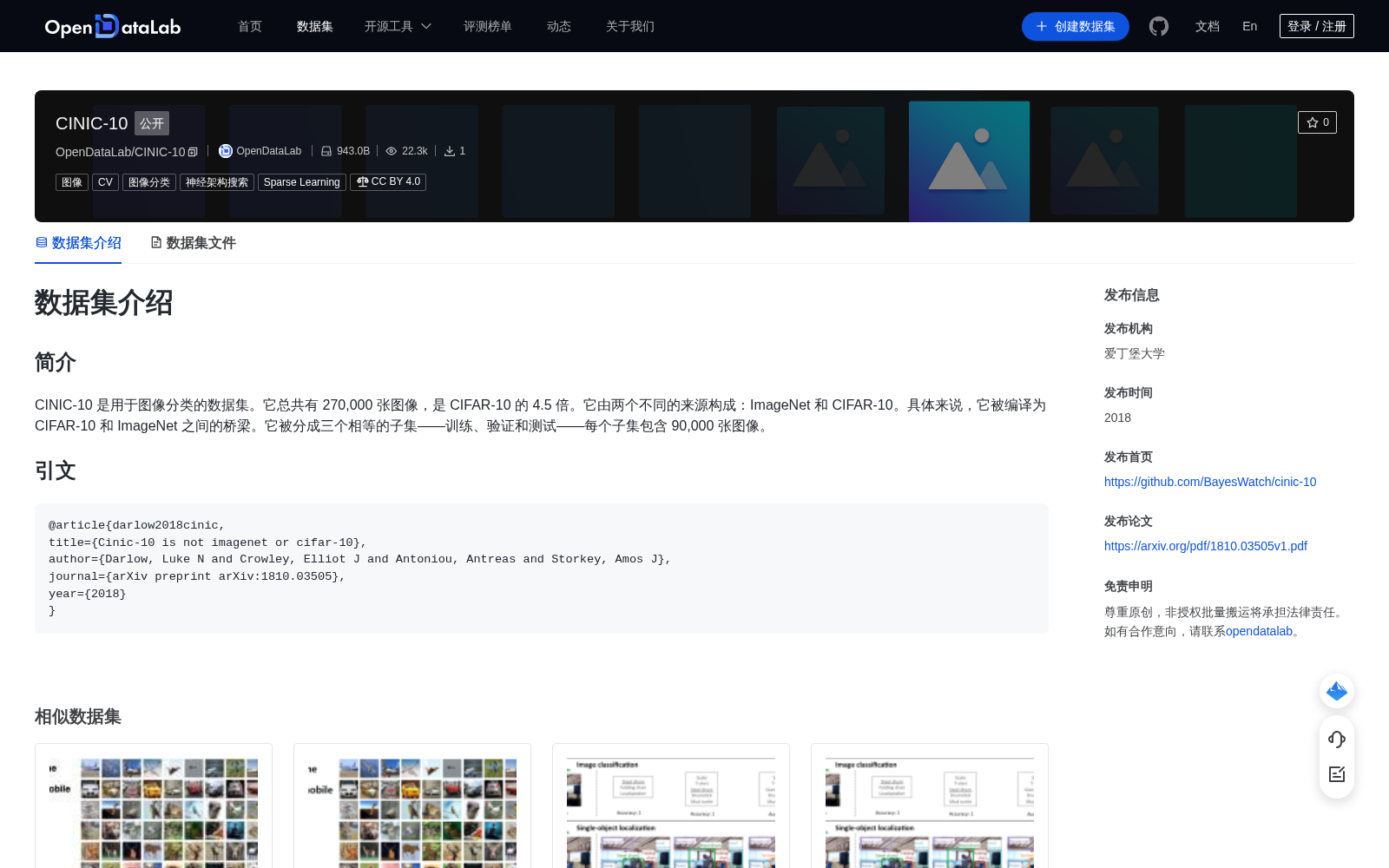Open 评测榜单 navigation item
1389x868 pixels.
tap(488, 26)
